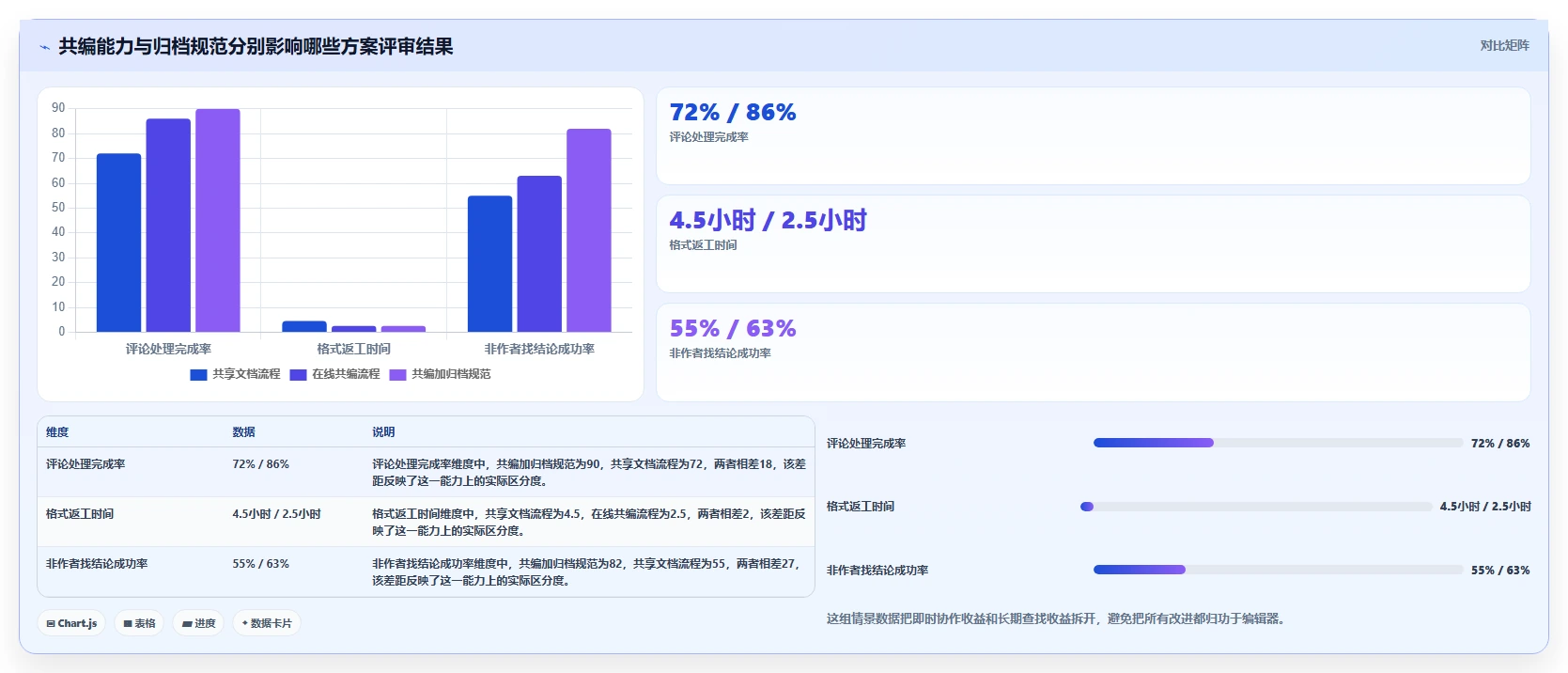Click the 在线共编流程 bar for 评论处理完成率

168,226
